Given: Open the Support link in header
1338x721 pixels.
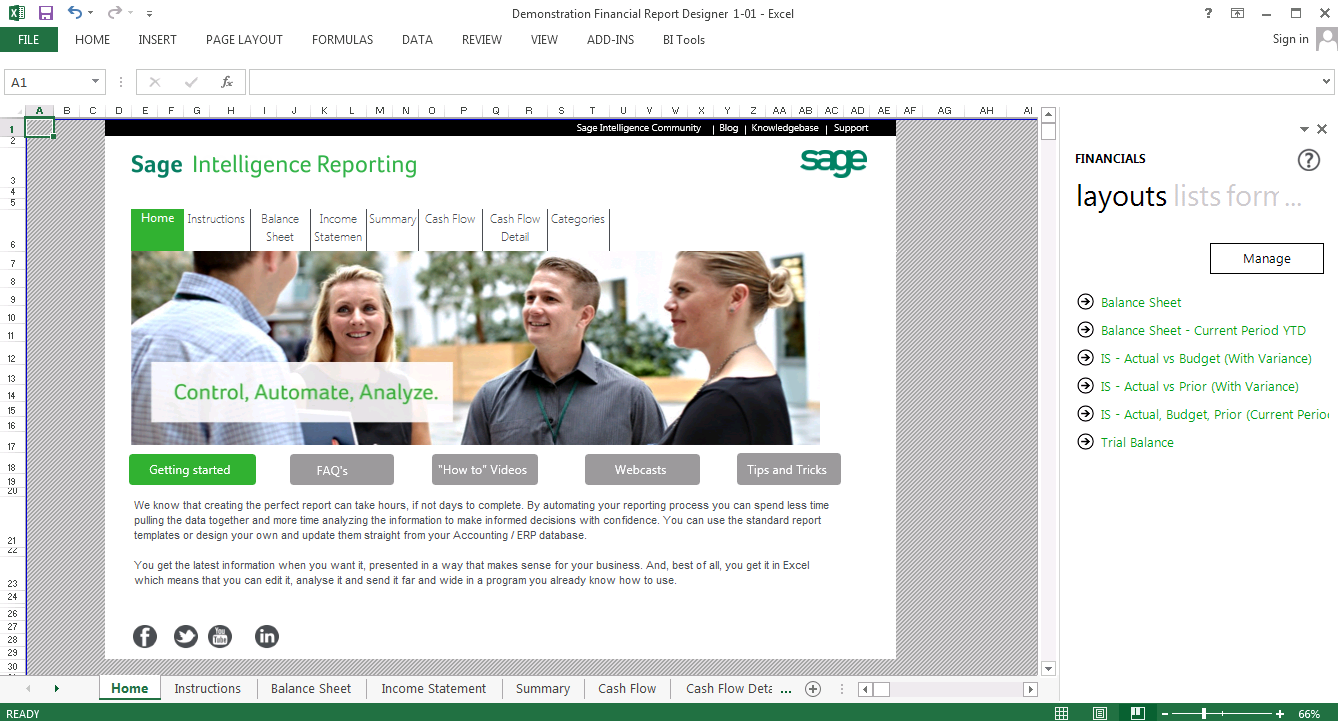Looking at the screenshot, I should coord(851,128).
